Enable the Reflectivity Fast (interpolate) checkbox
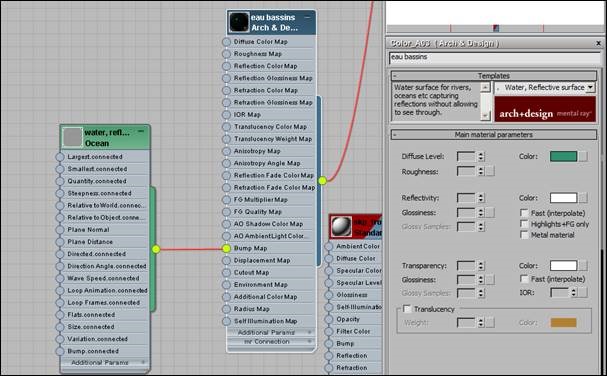607x376 pixels. click(x=524, y=213)
